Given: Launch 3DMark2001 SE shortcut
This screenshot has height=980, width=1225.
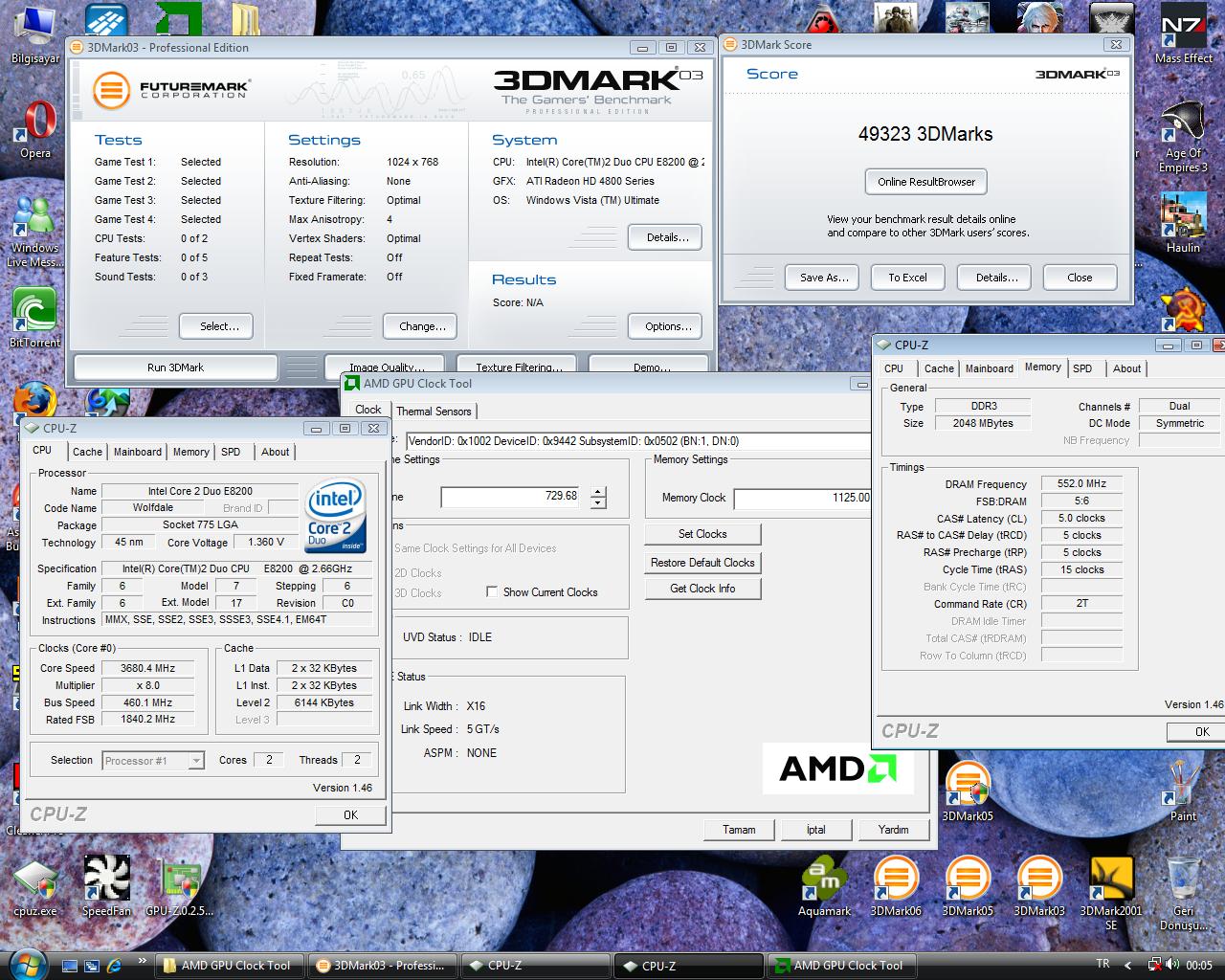Looking at the screenshot, I should [x=1111, y=894].
